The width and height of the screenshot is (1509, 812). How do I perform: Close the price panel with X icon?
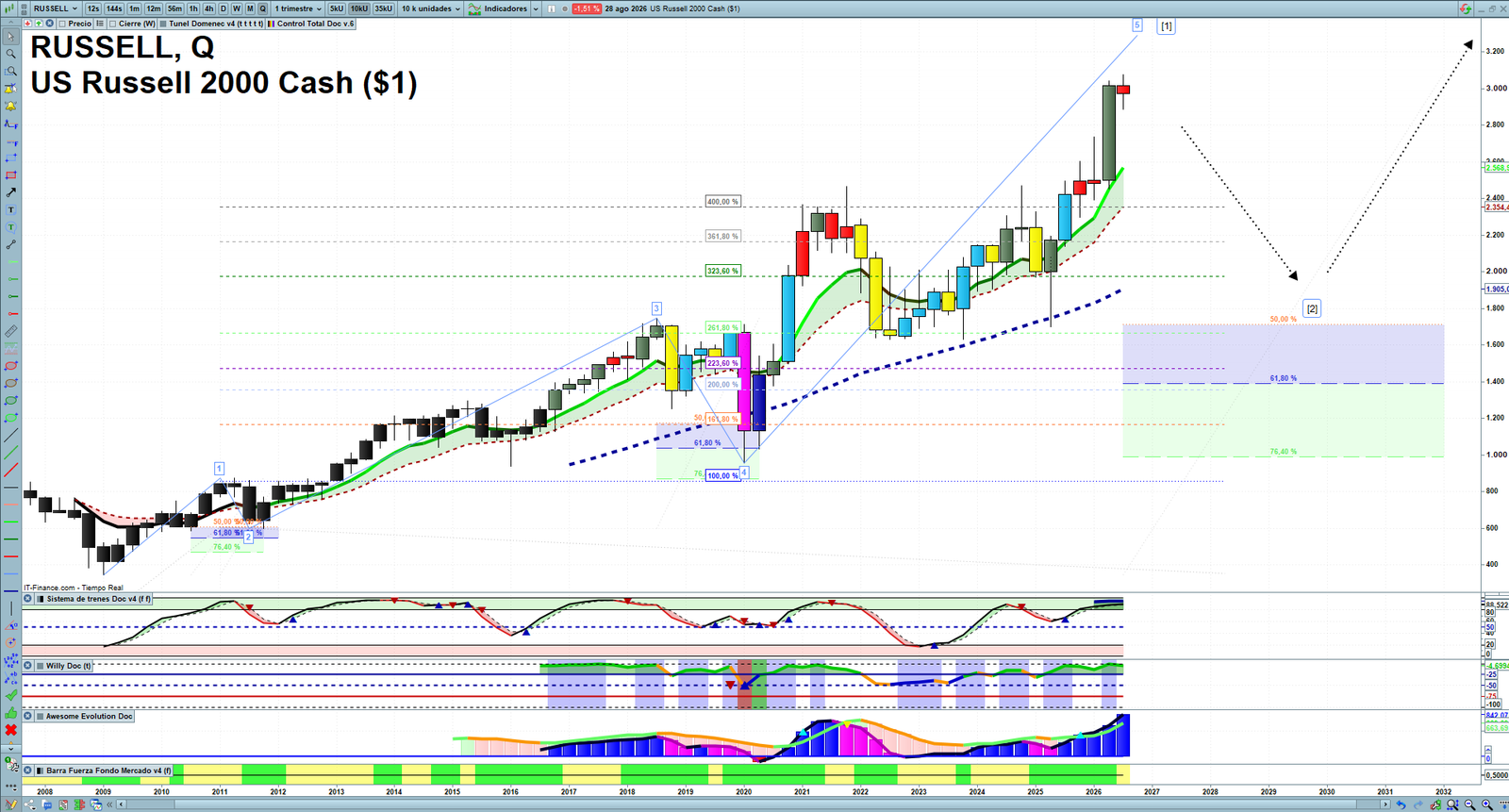pos(49,24)
